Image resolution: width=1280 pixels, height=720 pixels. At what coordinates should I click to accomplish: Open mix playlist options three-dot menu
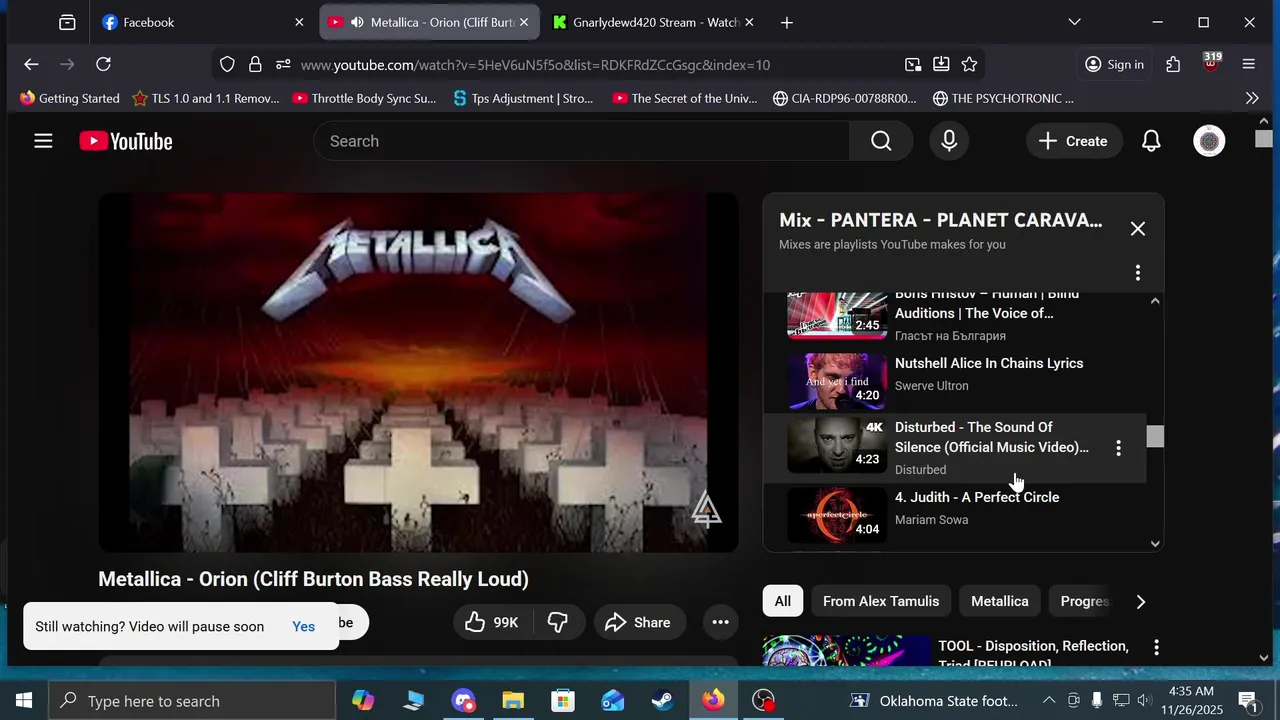[x=1138, y=273]
